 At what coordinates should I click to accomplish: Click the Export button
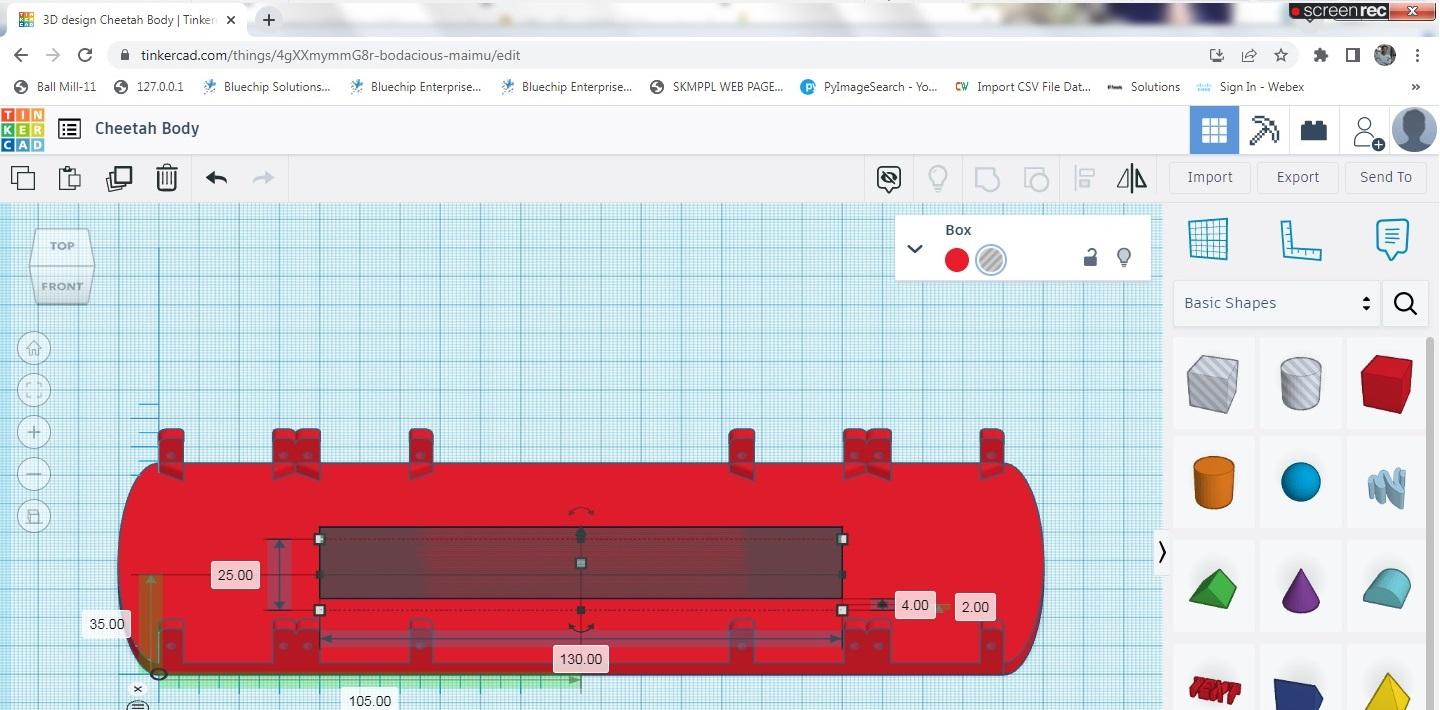pyautogui.click(x=1298, y=177)
